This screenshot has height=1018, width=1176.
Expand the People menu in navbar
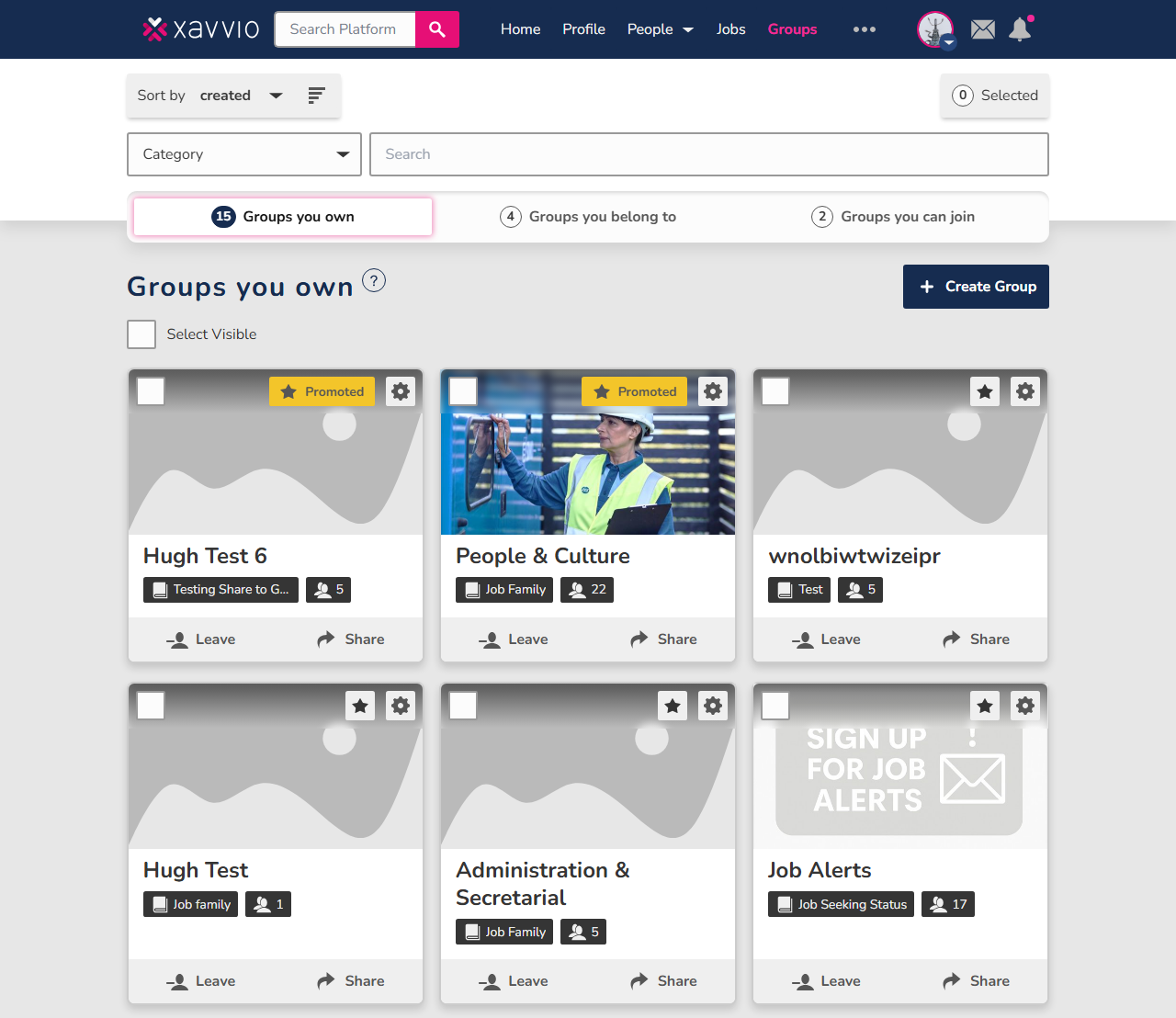[660, 29]
